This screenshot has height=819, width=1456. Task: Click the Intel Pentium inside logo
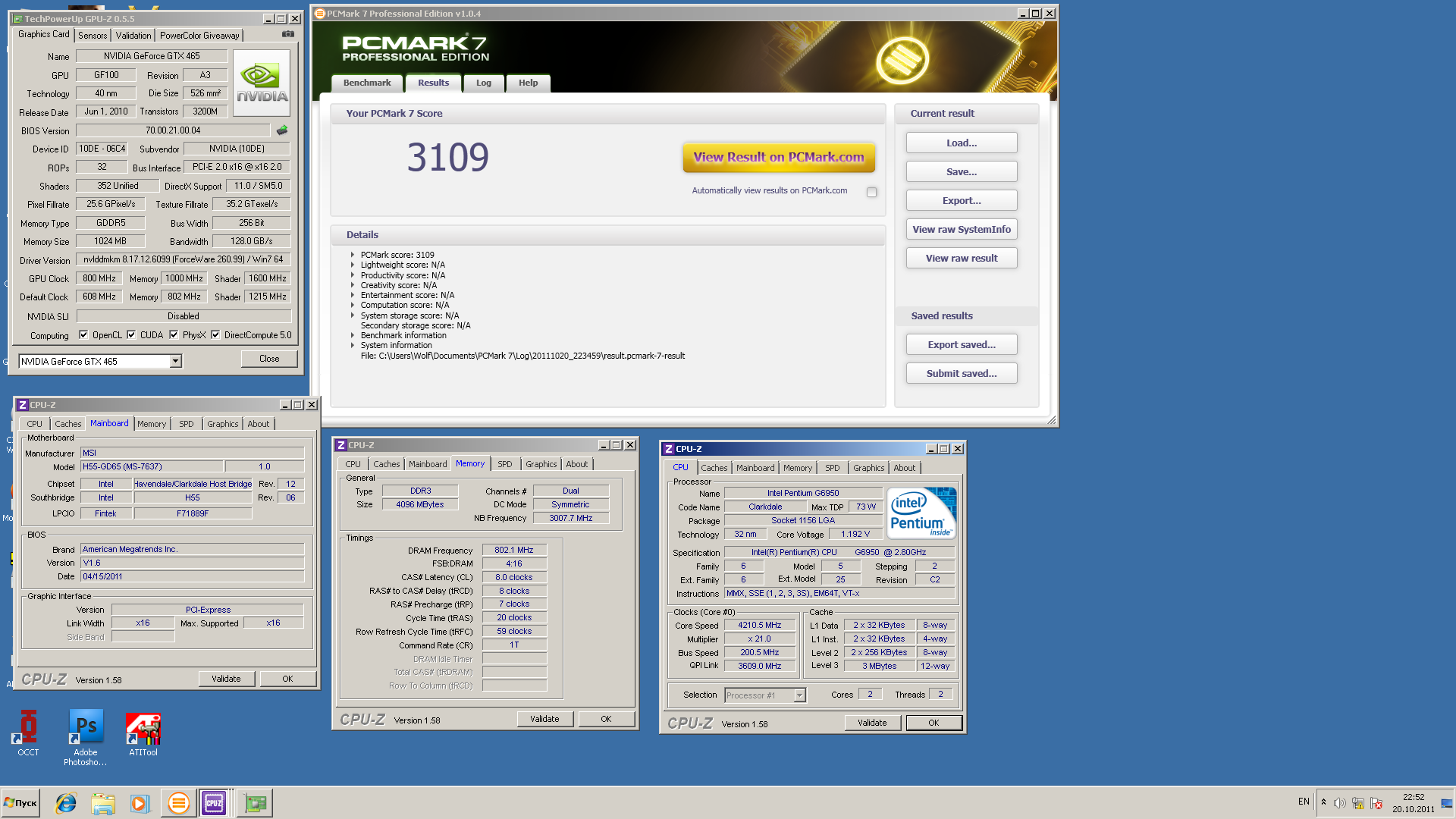point(921,513)
